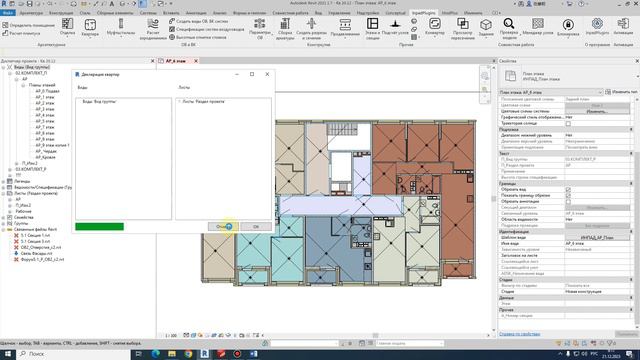This screenshot has height=360, width=640.
Task: Click the Save icon in quick access toolbar
Action: [x=29, y=4]
